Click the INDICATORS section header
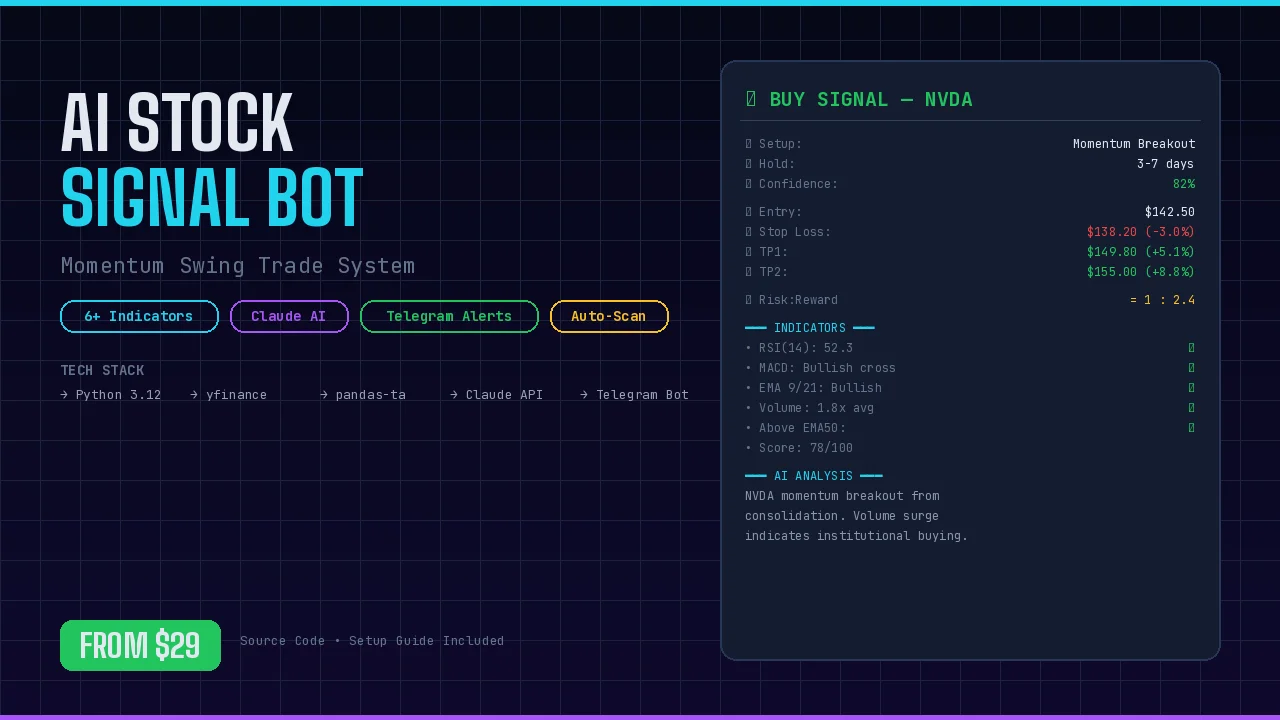Viewport: 1280px width, 720px height. [810, 328]
